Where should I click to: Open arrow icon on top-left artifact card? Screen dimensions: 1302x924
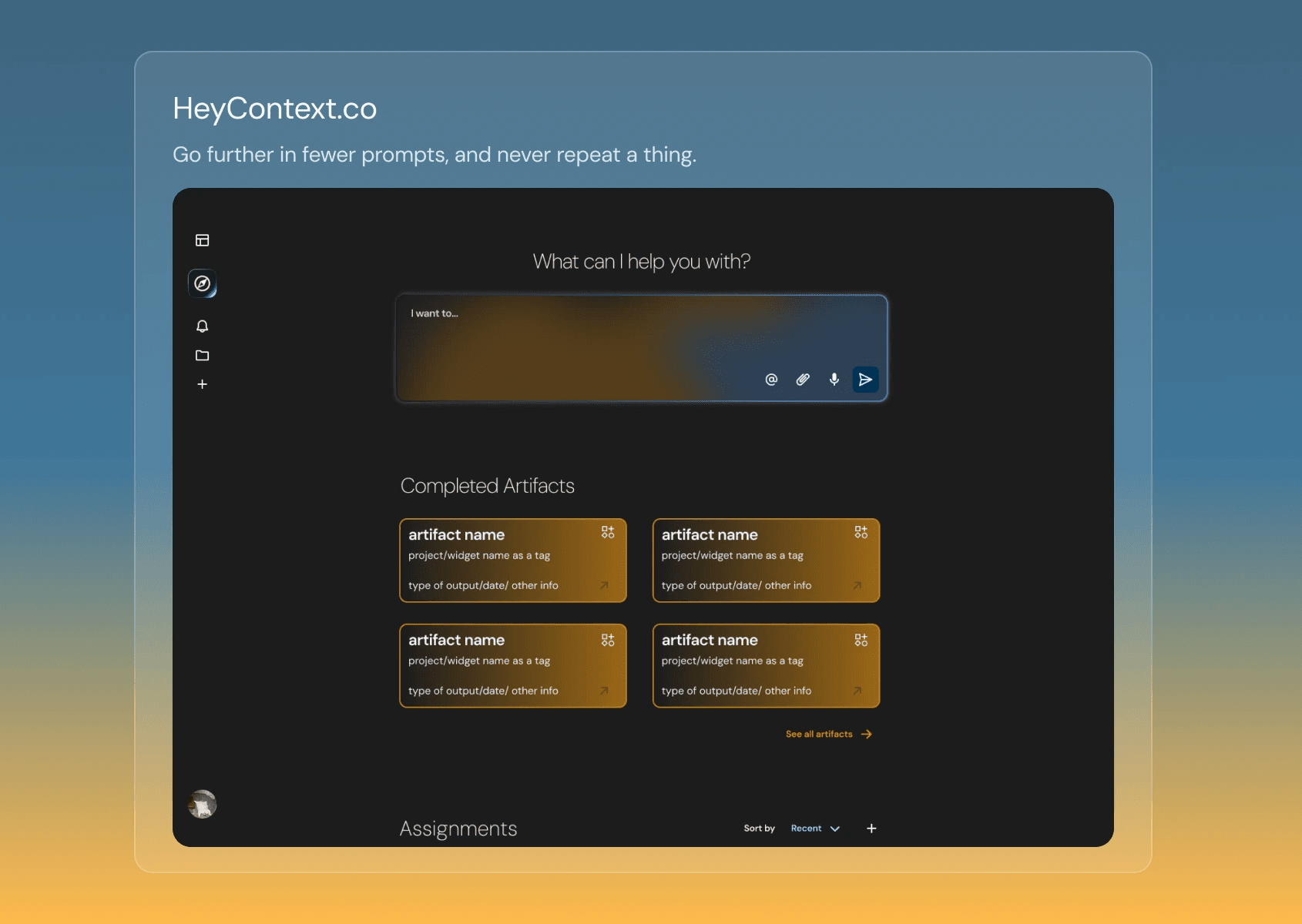[604, 586]
